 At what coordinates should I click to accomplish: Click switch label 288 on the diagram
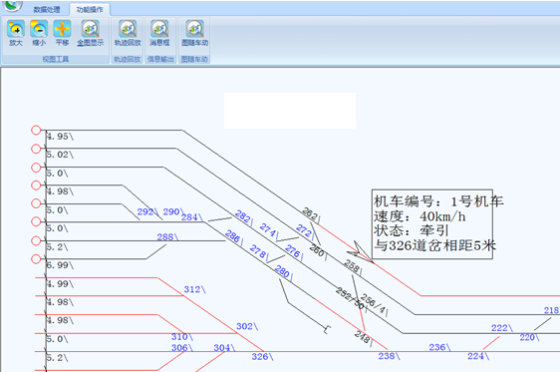pyautogui.click(x=167, y=237)
